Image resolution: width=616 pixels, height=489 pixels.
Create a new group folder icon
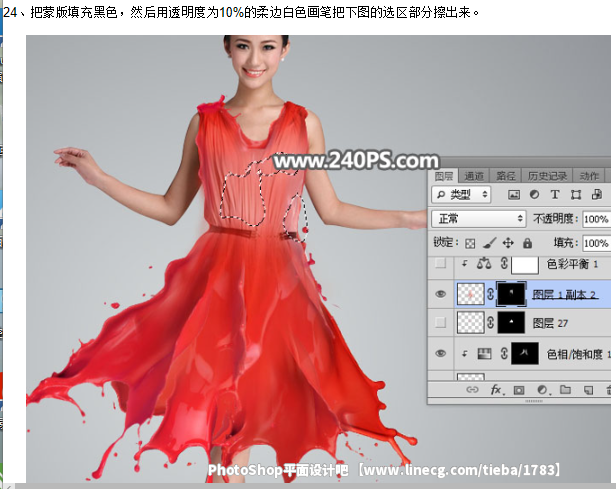tap(565, 390)
